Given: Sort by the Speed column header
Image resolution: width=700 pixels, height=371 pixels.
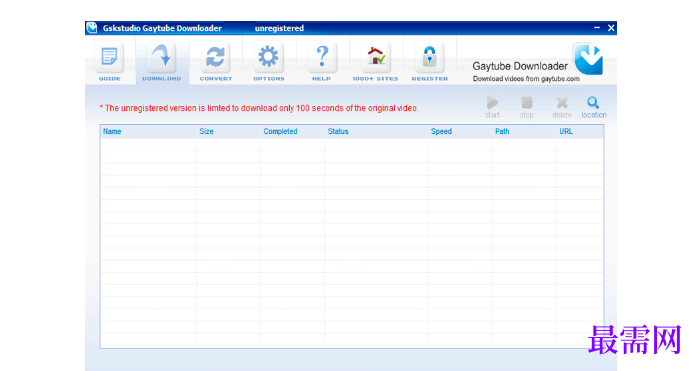Looking at the screenshot, I should pyautogui.click(x=460, y=131).
